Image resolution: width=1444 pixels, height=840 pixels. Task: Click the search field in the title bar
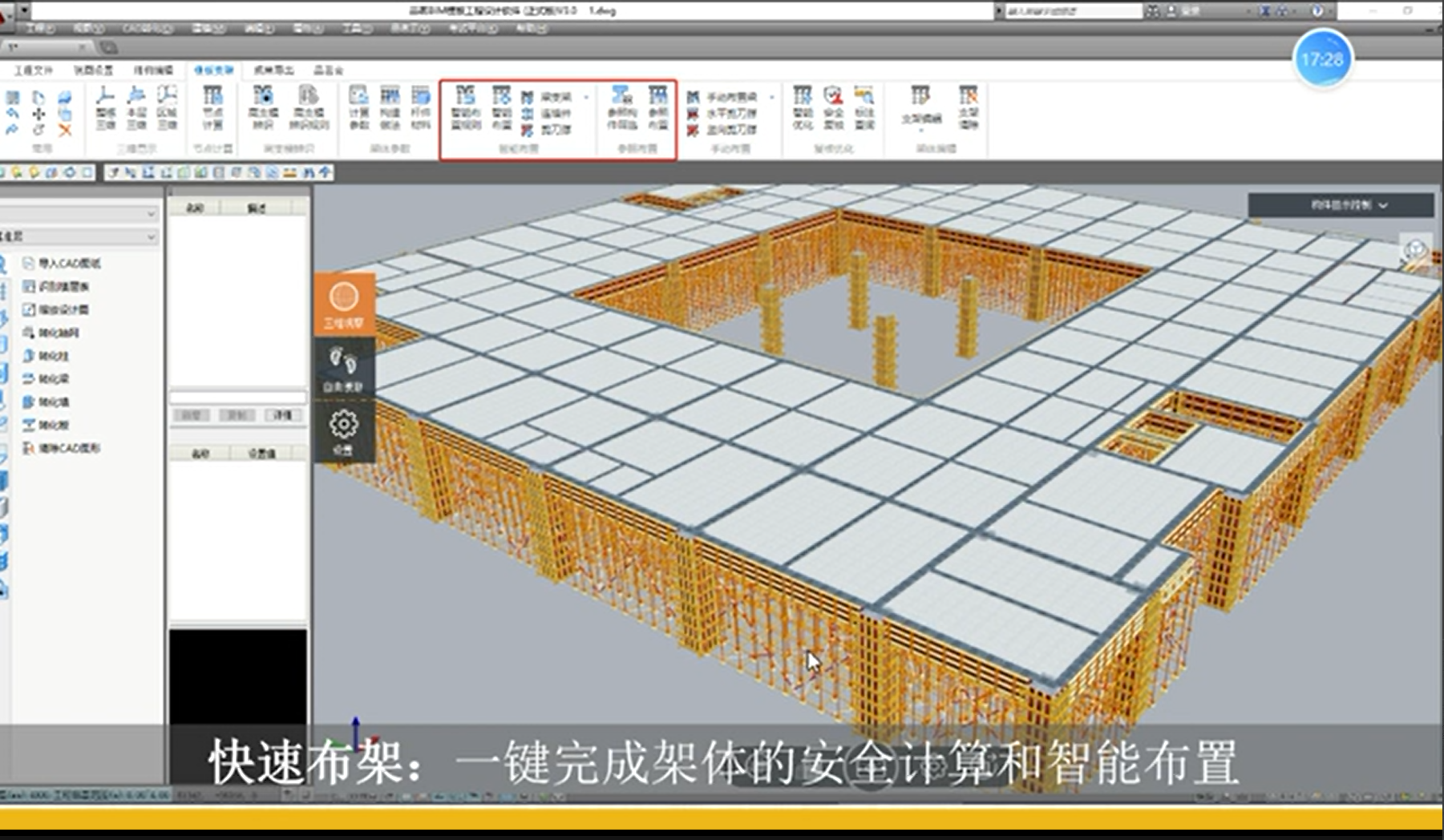pyautogui.click(x=1073, y=11)
